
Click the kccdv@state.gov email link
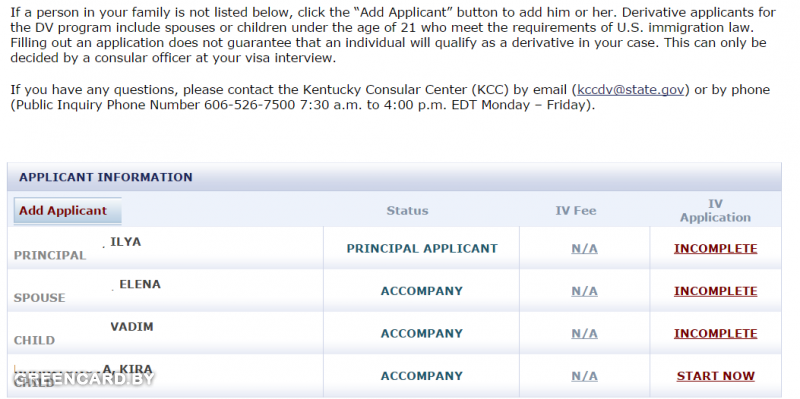click(x=631, y=90)
